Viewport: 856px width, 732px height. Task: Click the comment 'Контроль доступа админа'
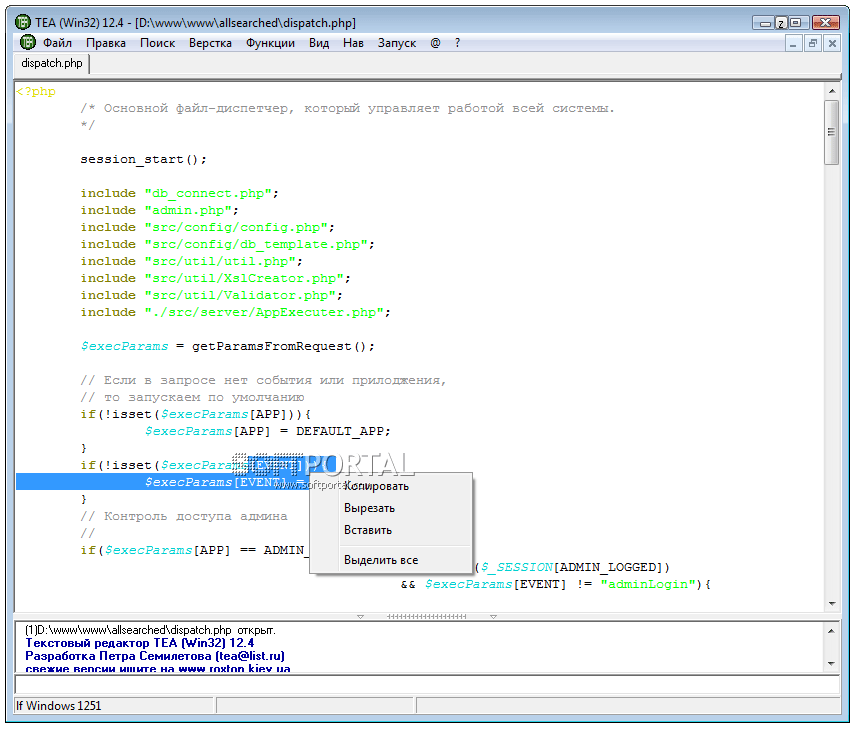point(184,516)
